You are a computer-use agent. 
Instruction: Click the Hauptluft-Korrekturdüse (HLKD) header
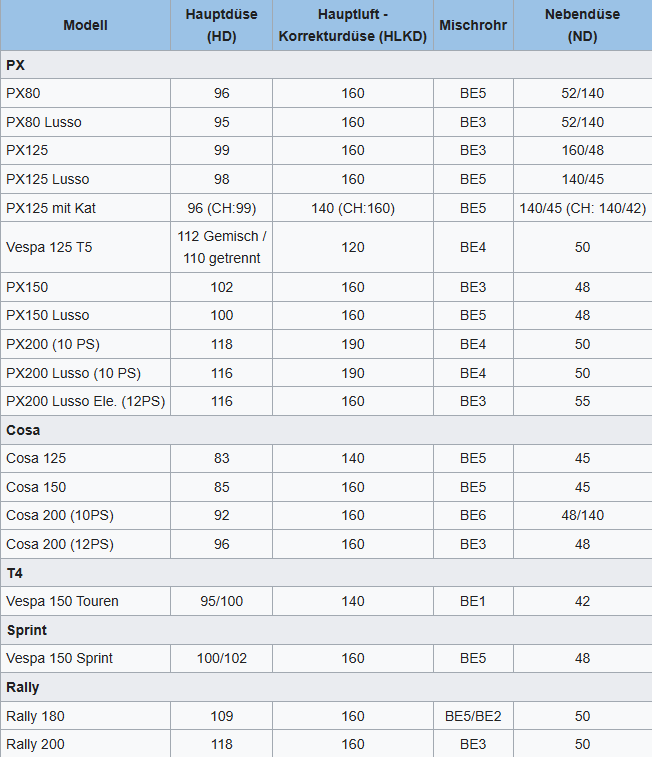coord(353,25)
